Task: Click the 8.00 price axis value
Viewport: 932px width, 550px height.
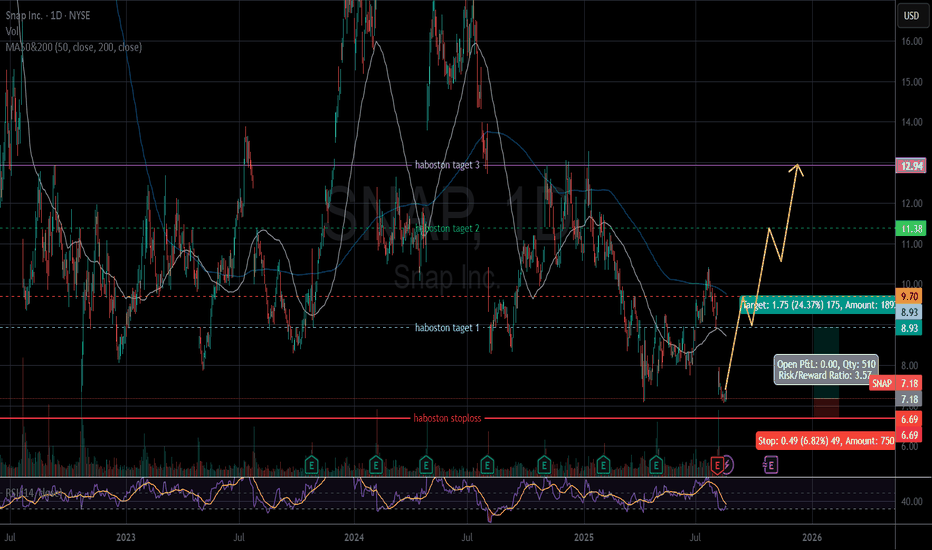Action: [911, 366]
